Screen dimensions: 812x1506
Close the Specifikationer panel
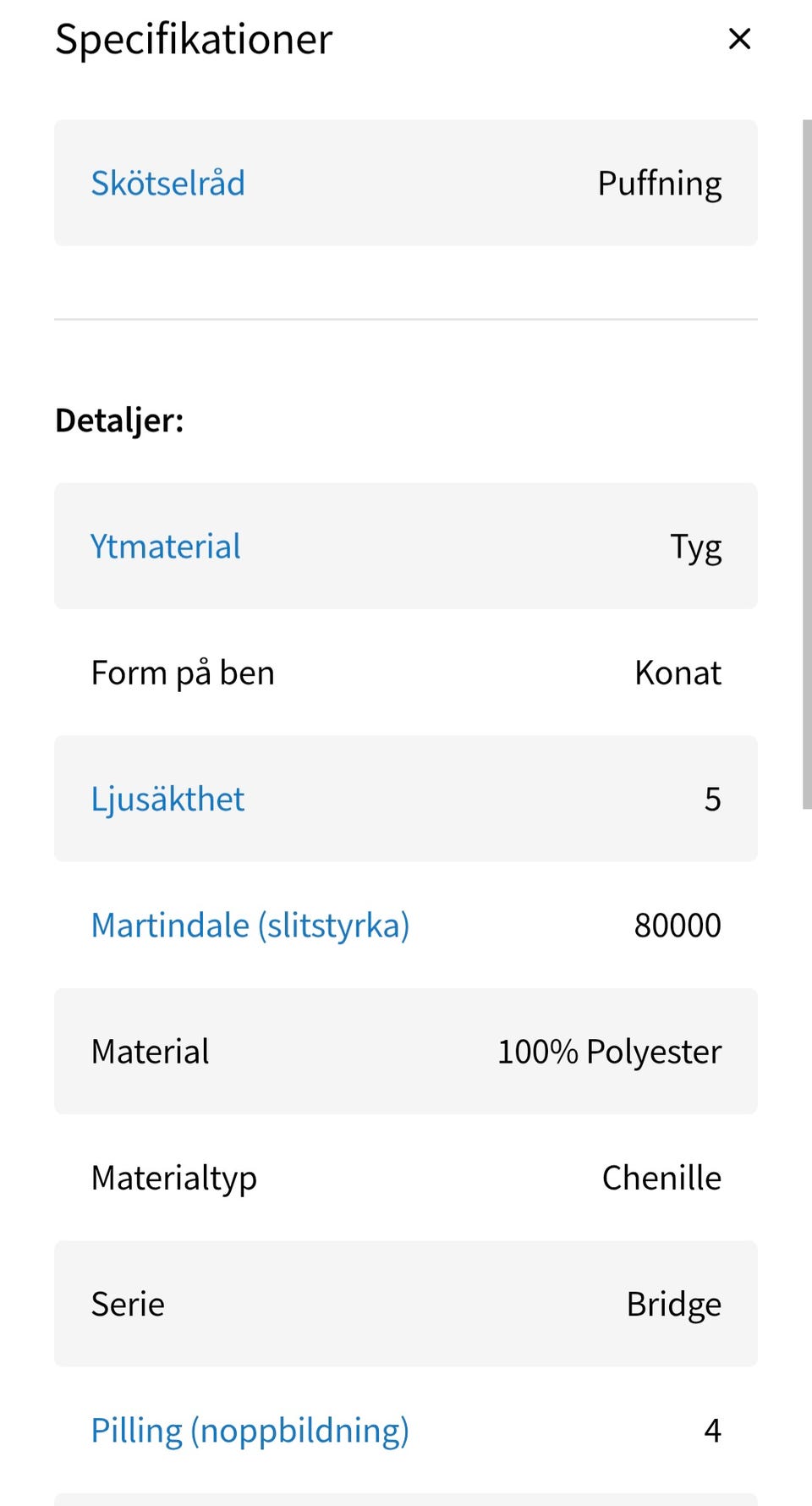click(739, 39)
